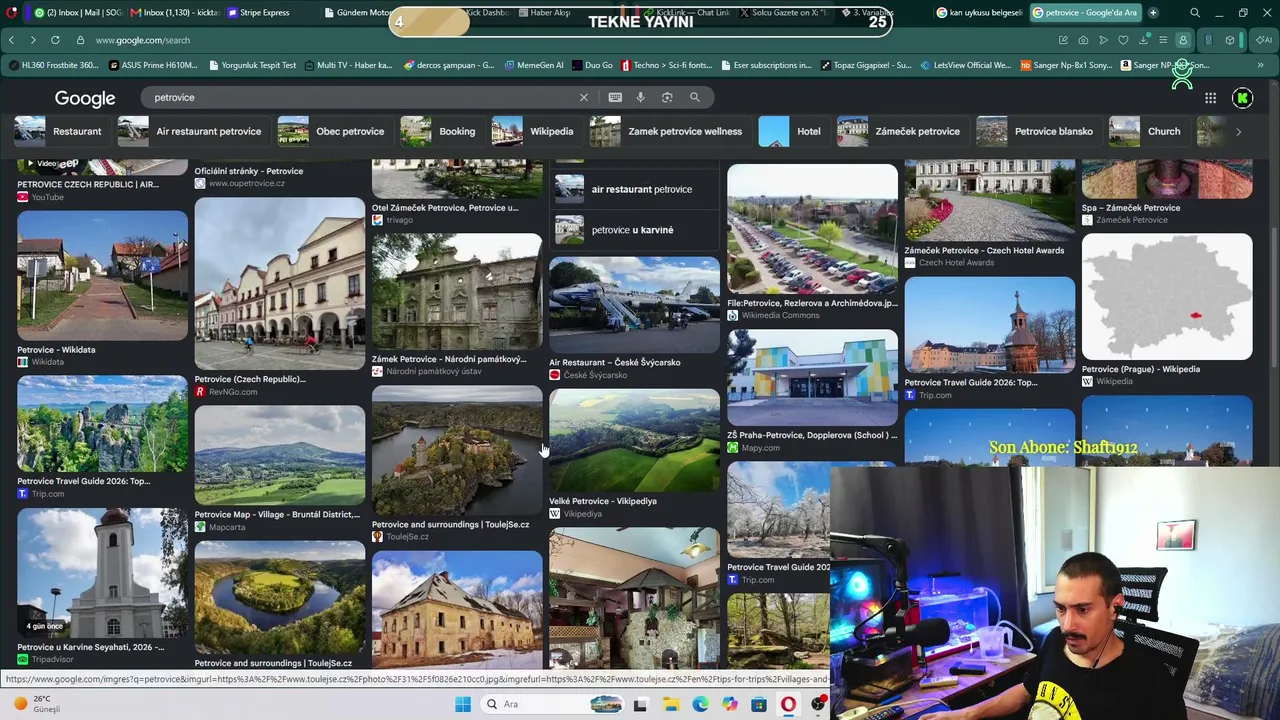The width and height of the screenshot is (1280, 720).
Task: Open the on-screen keyboard input tool
Action: click(615, 97)
